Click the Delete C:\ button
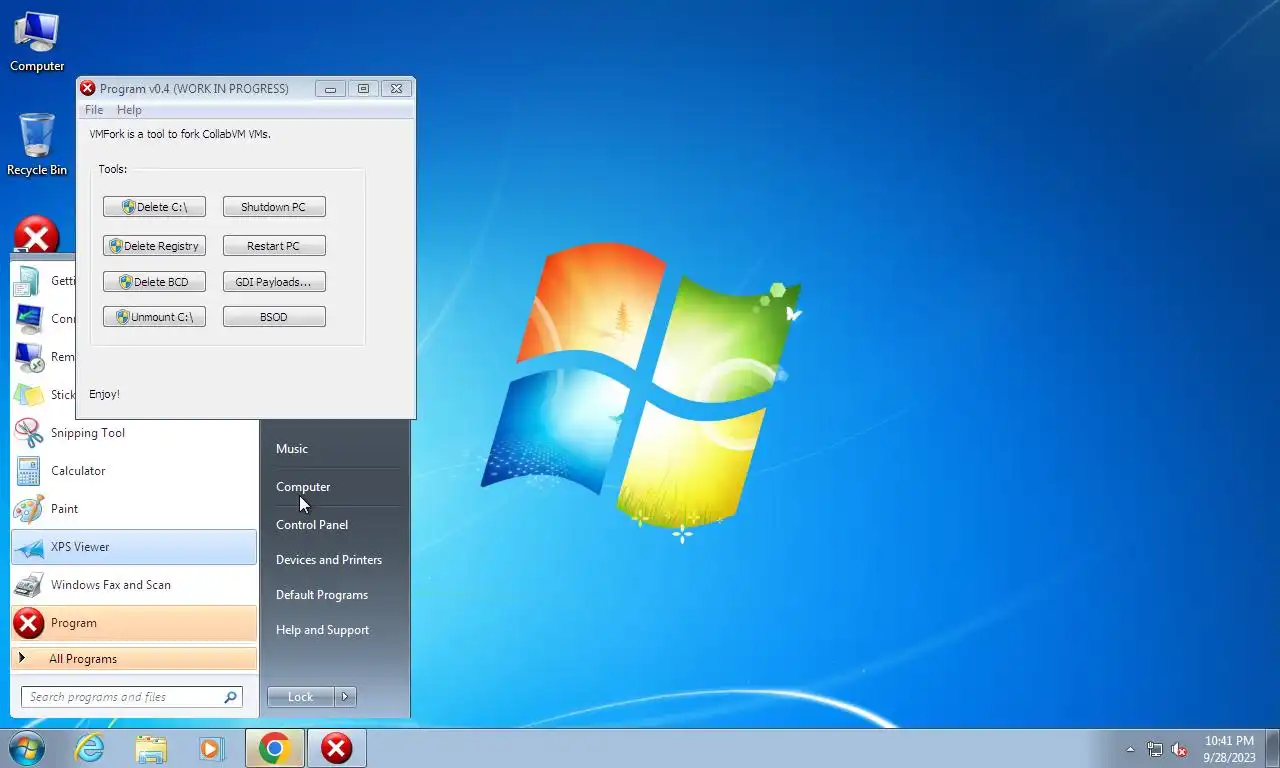The height and width of the screenshot is (768, 1280). [154, 207]
